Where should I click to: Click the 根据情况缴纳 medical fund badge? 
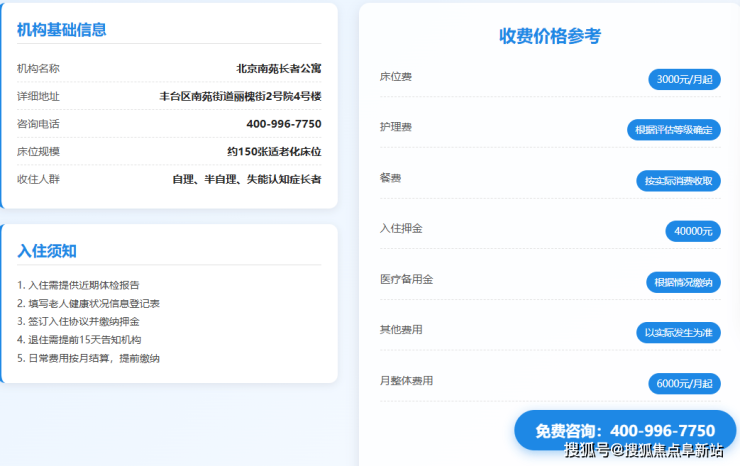click(x=683, y=282)
